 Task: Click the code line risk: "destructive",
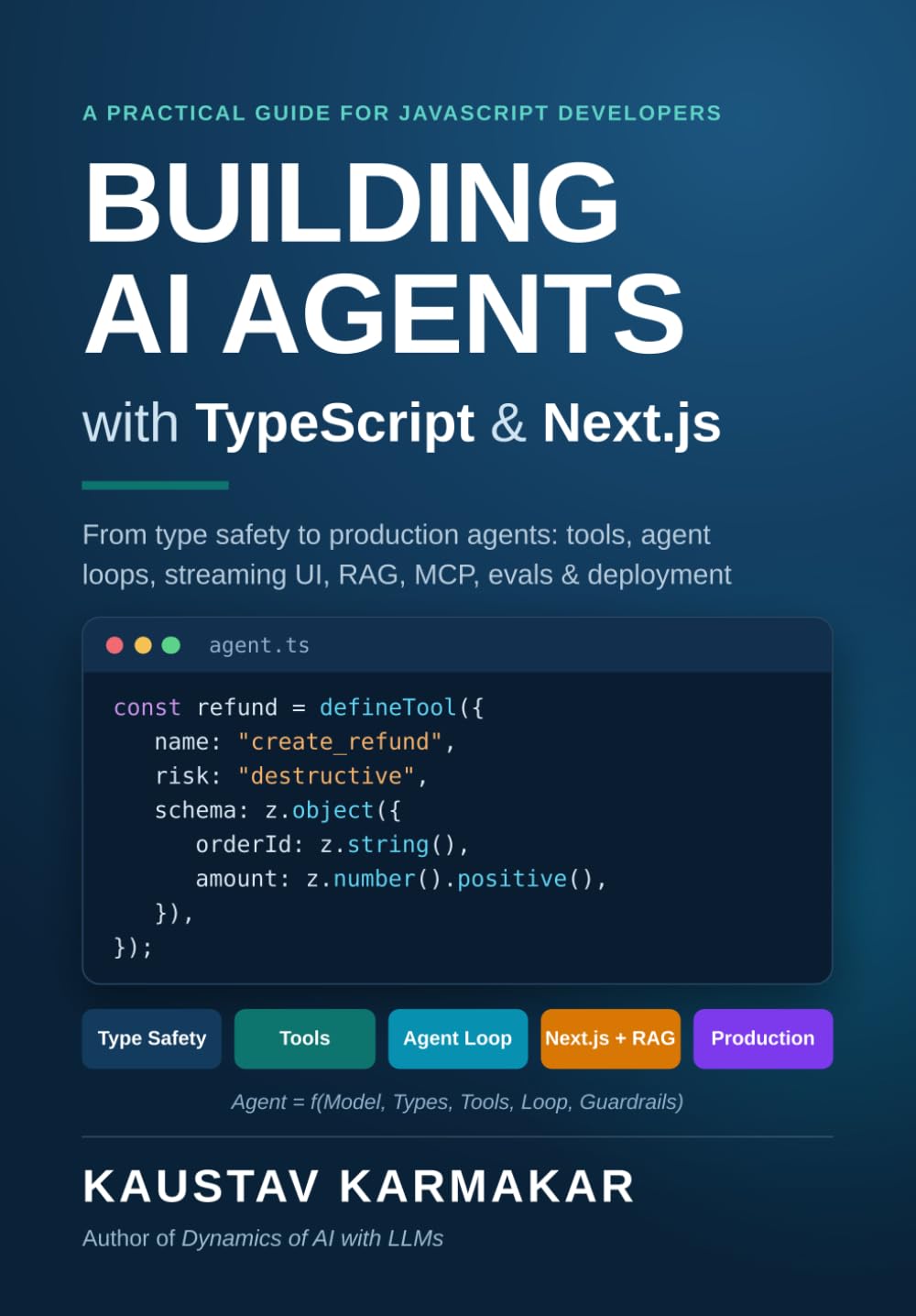click(291, 776)
